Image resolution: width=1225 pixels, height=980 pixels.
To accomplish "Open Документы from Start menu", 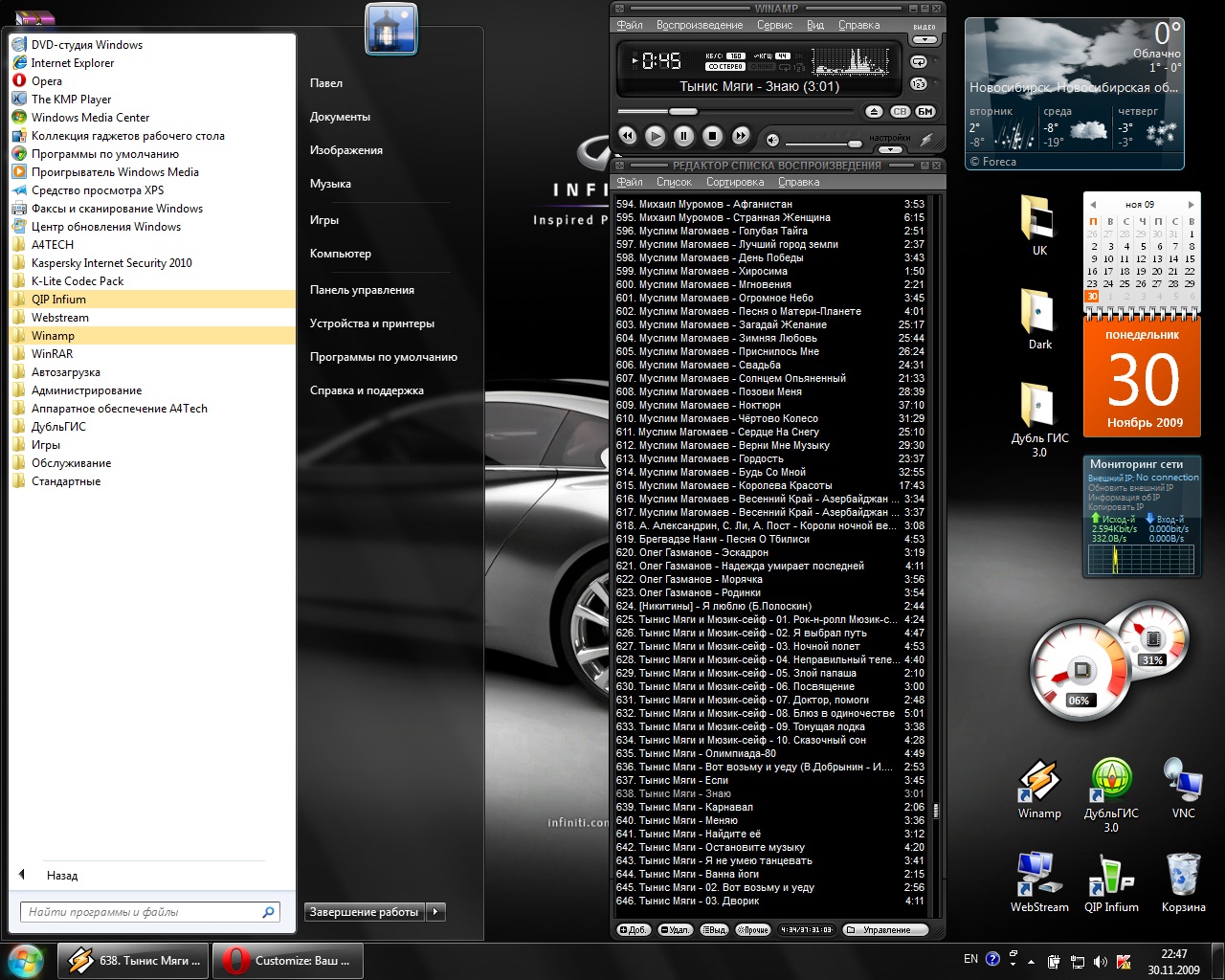I will point(340,117).
